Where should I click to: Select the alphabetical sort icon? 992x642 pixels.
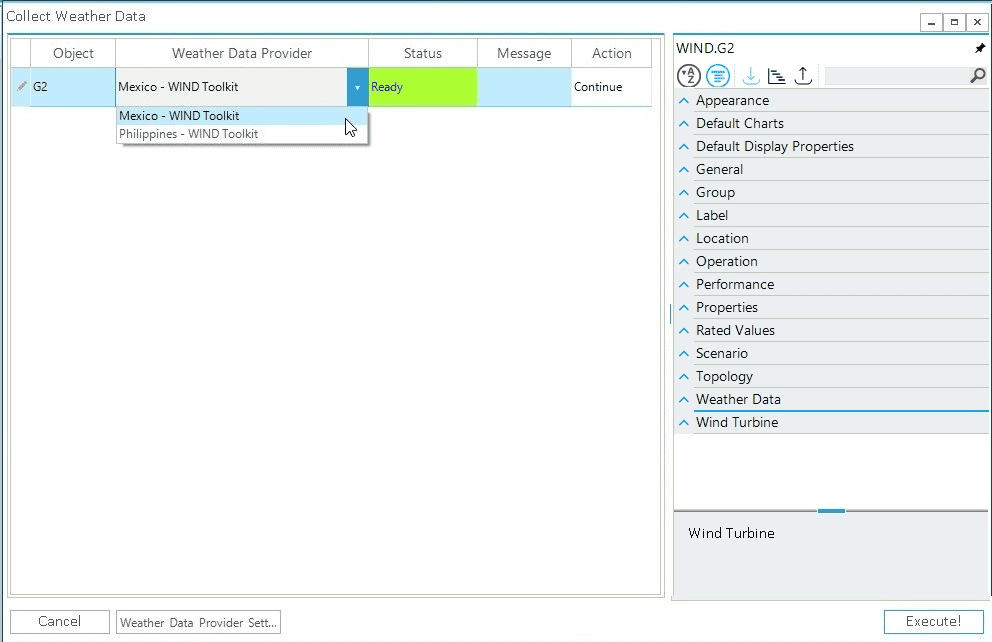click(689, 75)
